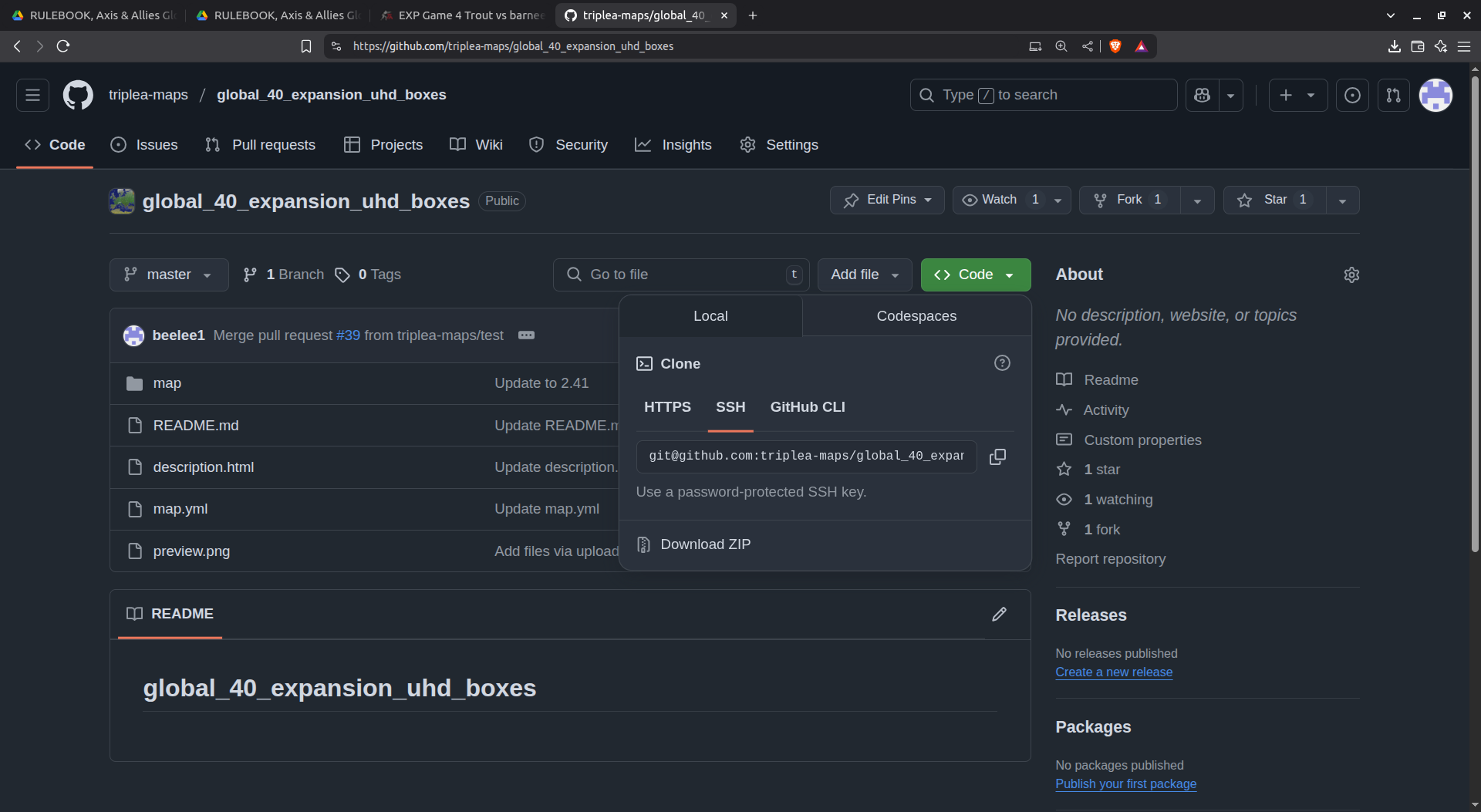Screen dimensions: 1481x812
Task: Edit repository details with About gear icon
Action: [x=1351, y=275]
